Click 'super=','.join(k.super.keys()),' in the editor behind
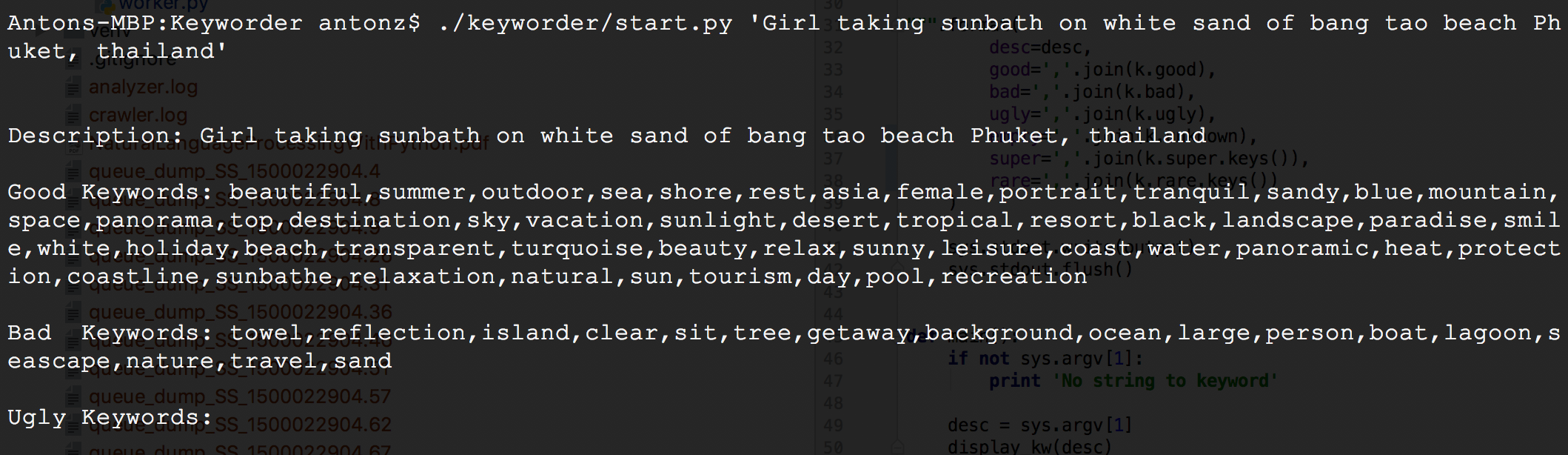 pos(1150,159)
